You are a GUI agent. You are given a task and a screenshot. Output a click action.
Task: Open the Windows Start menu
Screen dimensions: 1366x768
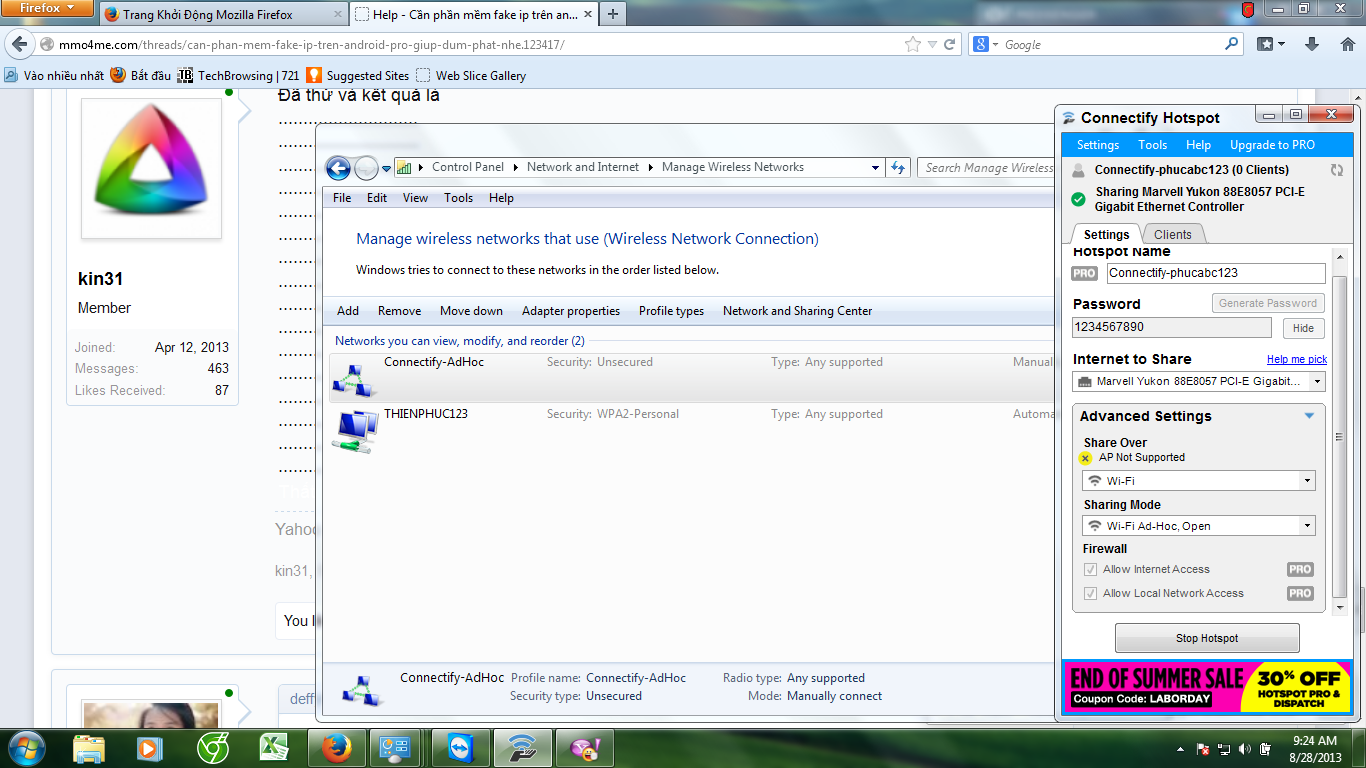27,748
